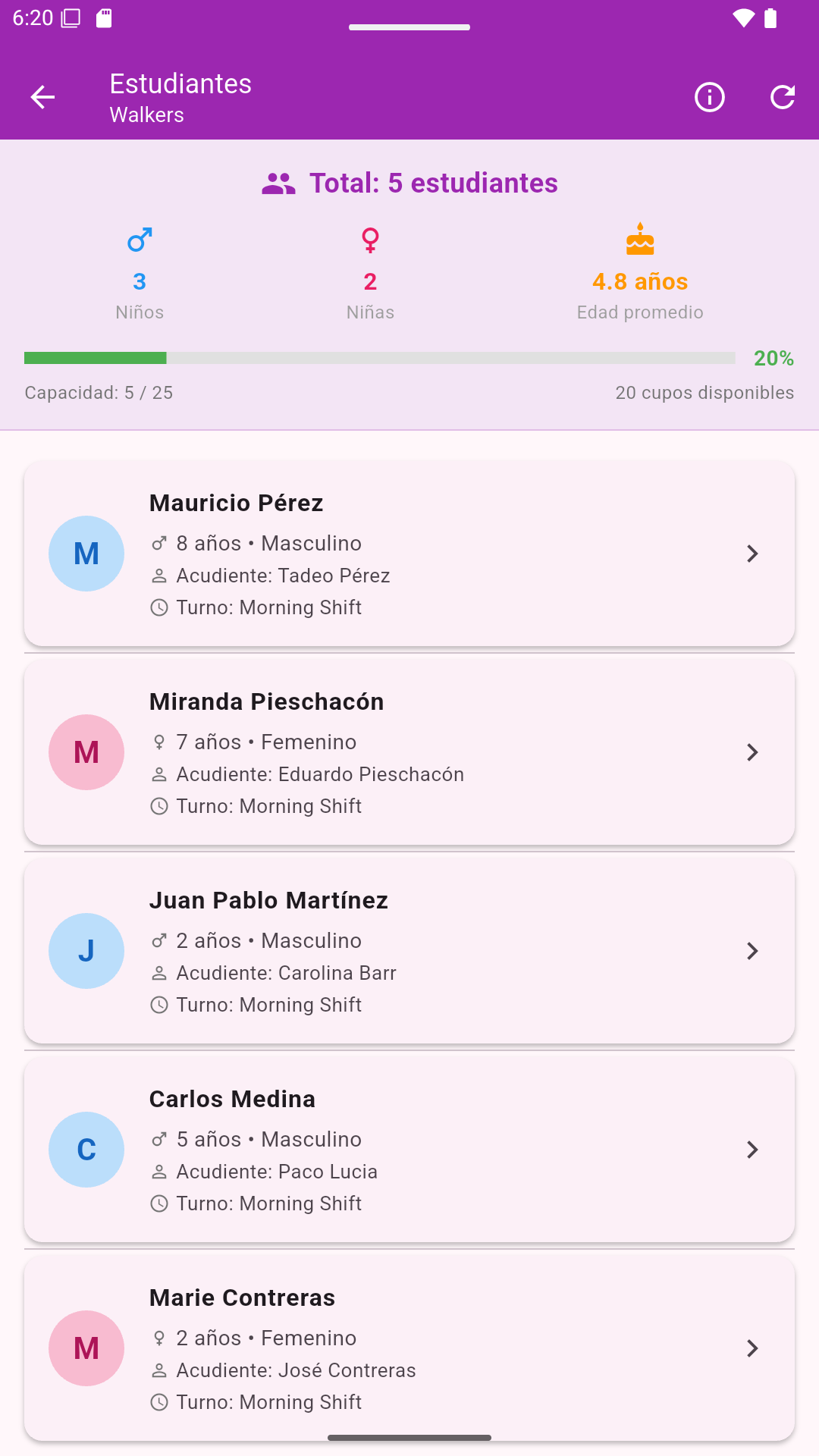The width and height of the screenshot is (819, 1456).
Task: Open Carlos Medina chevron arrow
Action: [x=752, y=1150]
